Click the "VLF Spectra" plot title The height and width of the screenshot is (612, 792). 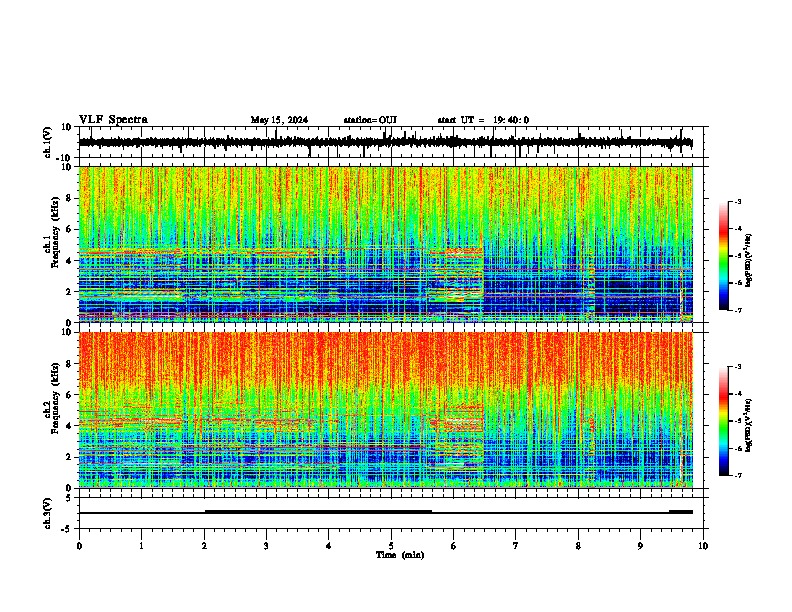[113, 120]
